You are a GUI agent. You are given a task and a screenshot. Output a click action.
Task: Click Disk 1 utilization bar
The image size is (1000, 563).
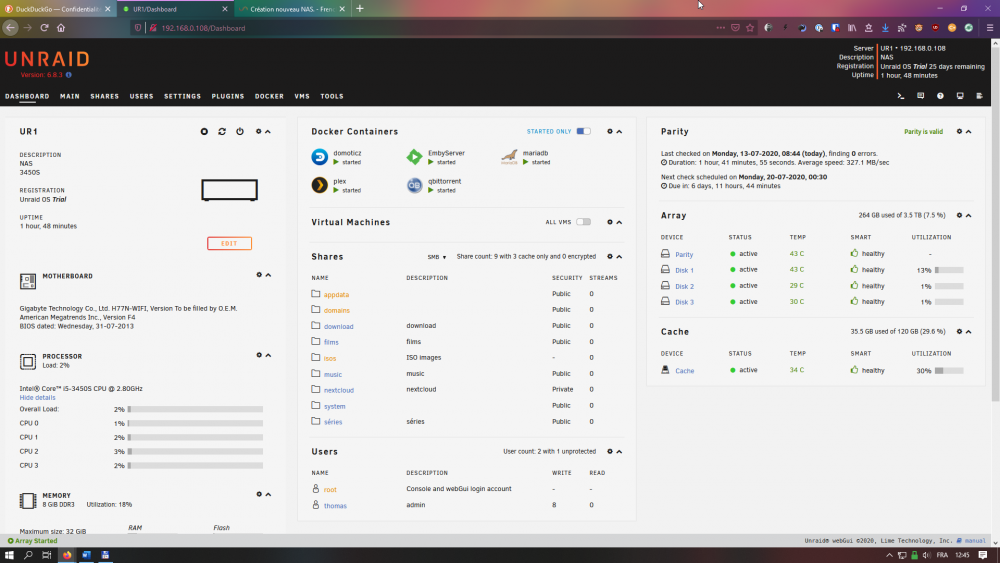(x=949, y=270)
